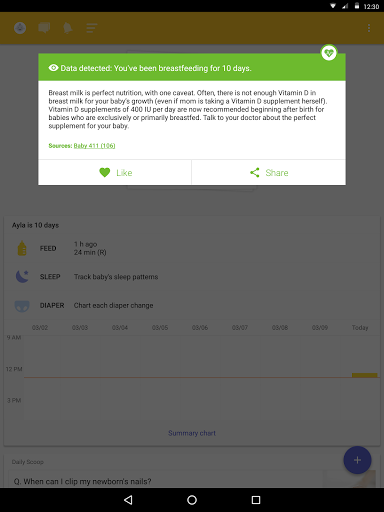Select the SLEEP moon icon
Screen dimensions: 384x512
click(x=22, y=277)
